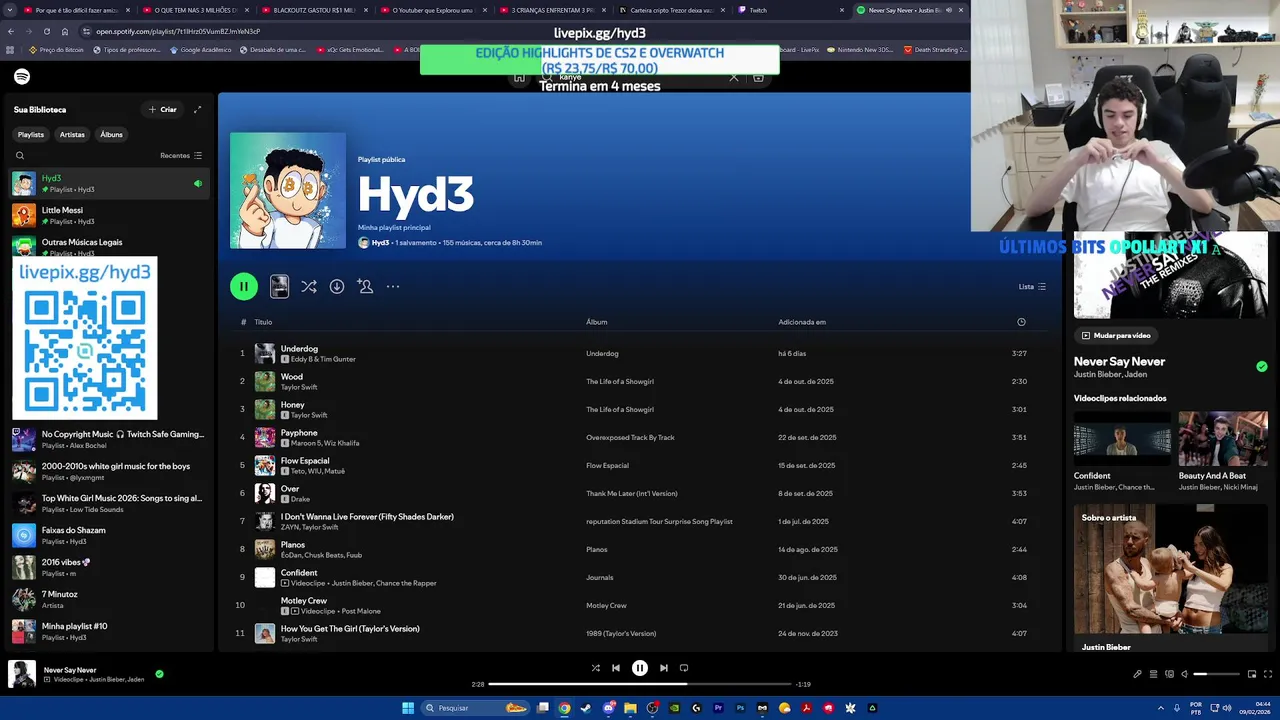Open Minha playlist #10 in library
The image size is (1280, 720).
108,631
